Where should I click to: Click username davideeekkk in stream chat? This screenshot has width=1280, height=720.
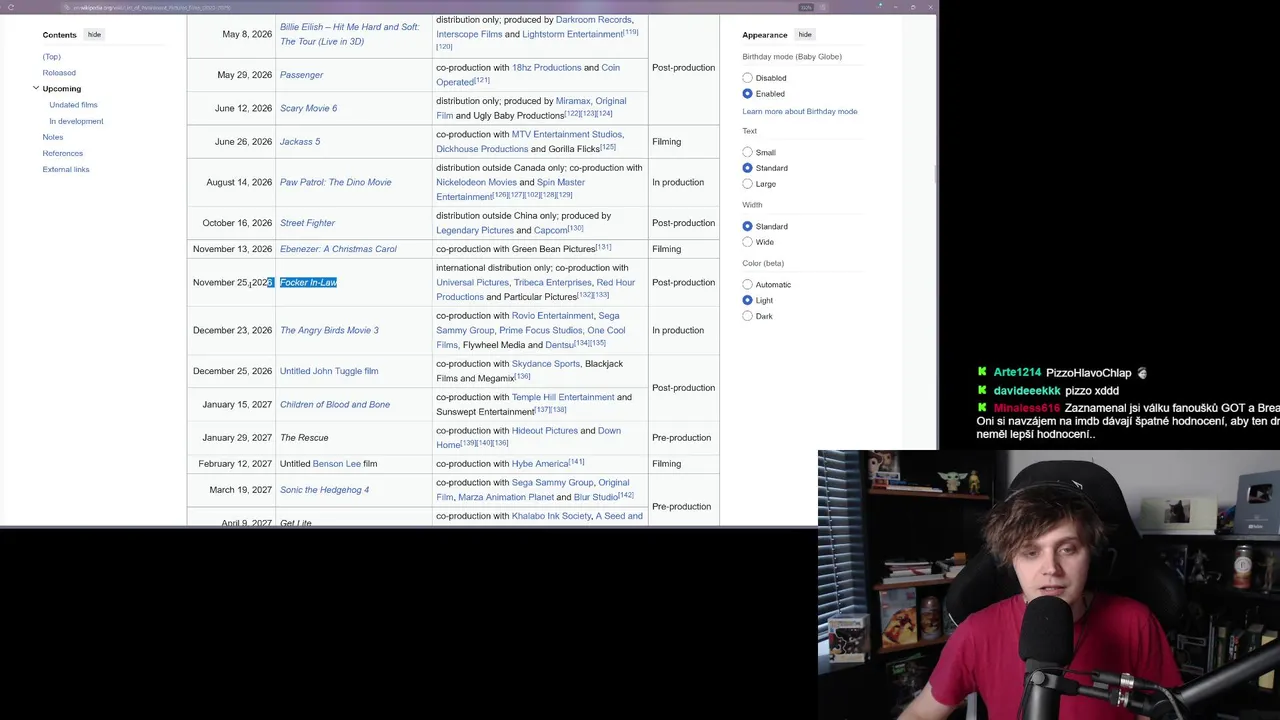[1026, 391]
